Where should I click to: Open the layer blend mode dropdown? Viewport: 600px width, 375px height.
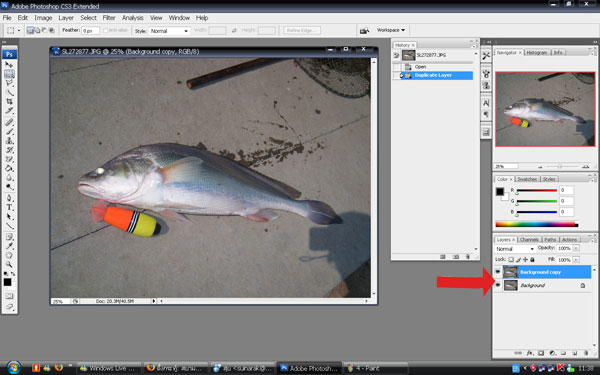click(514, 249)
